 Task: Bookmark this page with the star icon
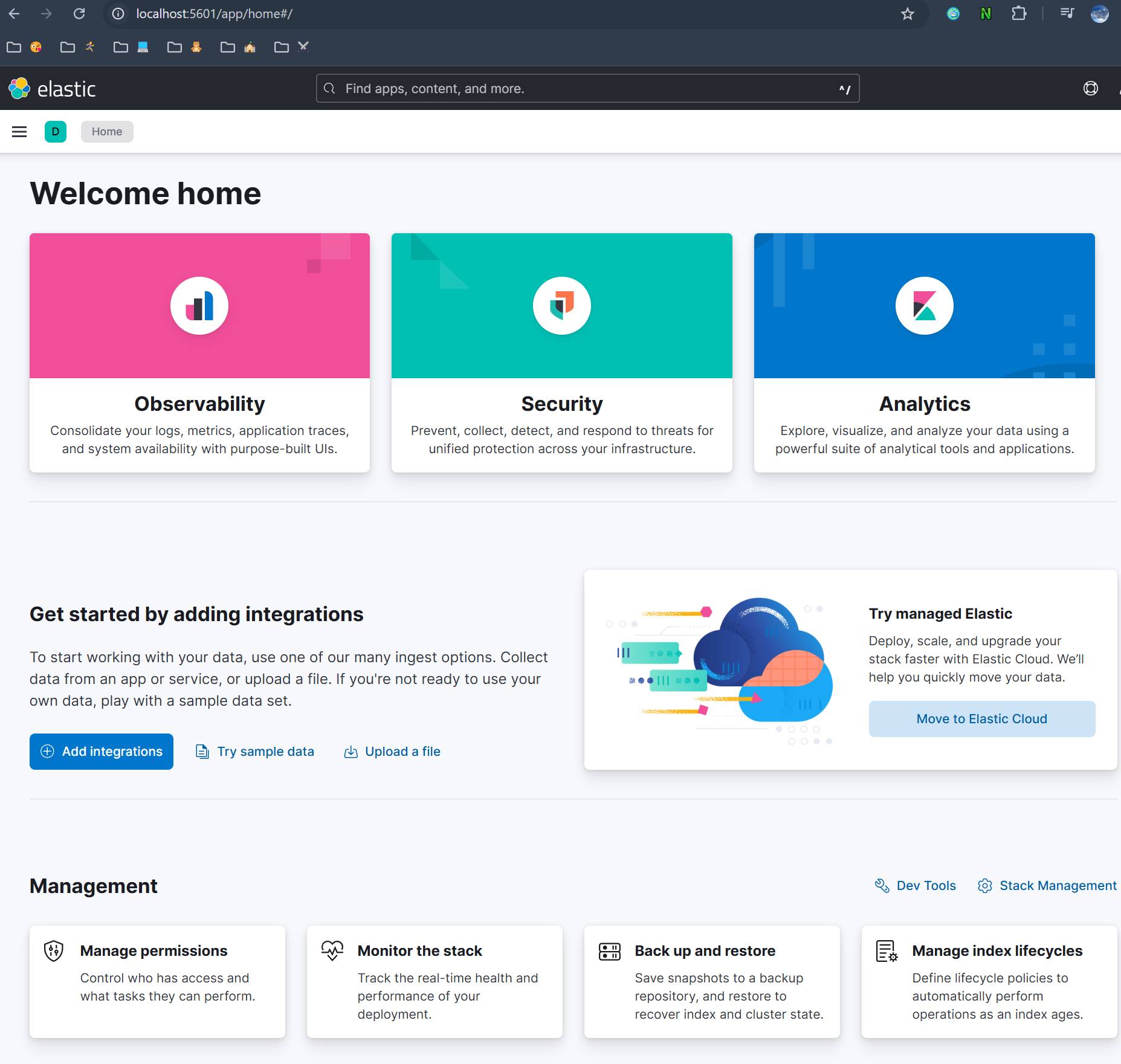[x=907, y=14]
